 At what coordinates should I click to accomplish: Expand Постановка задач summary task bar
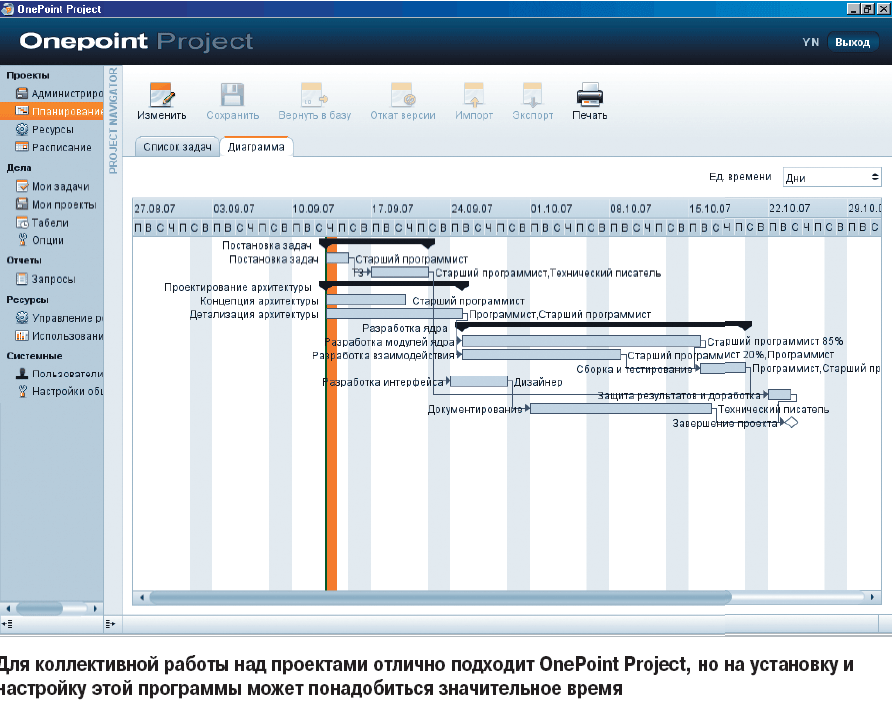(x=376, y=243)
